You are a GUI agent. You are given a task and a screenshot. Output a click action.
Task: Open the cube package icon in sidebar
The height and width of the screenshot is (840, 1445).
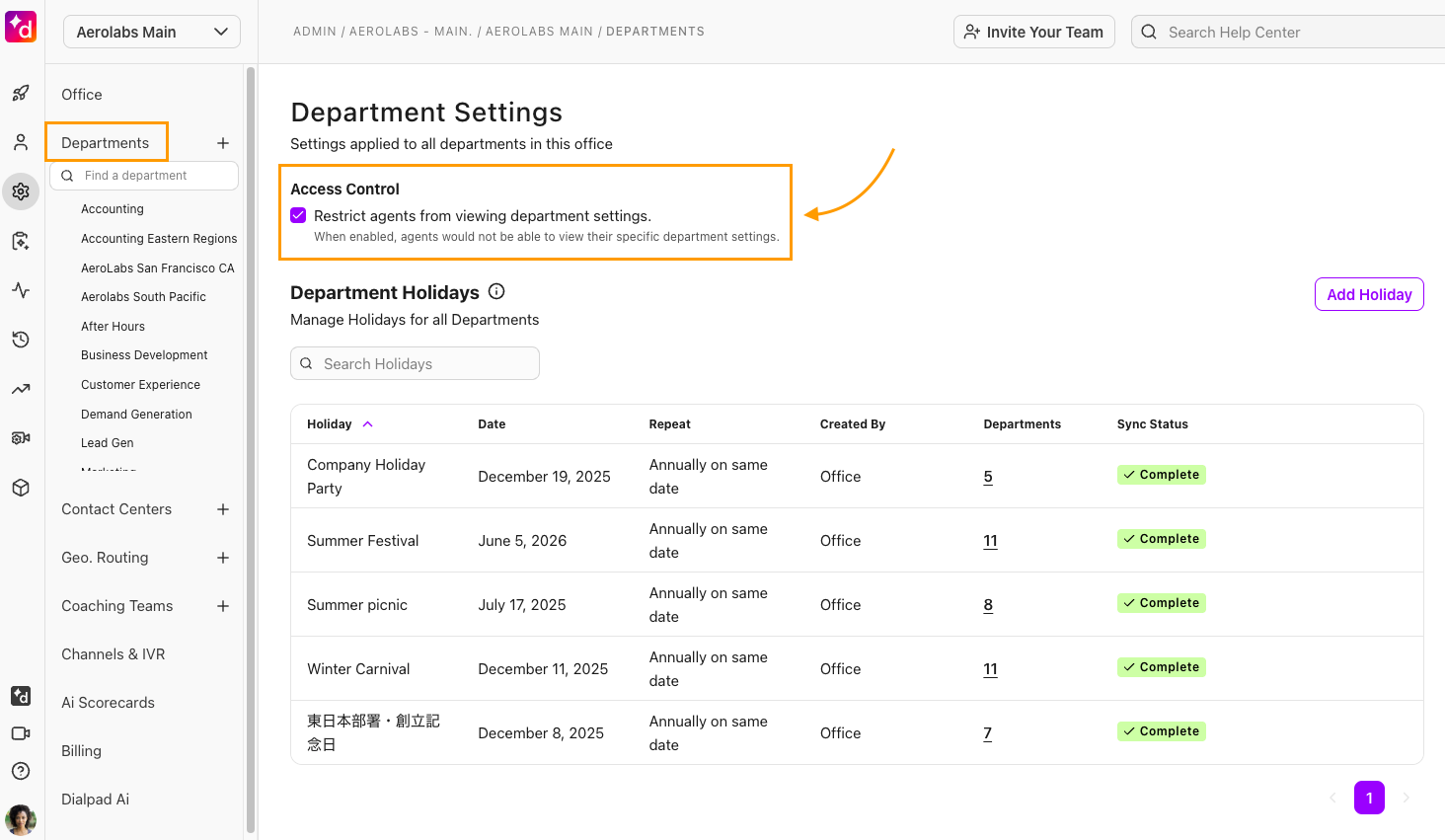click(x=21, y=488)
